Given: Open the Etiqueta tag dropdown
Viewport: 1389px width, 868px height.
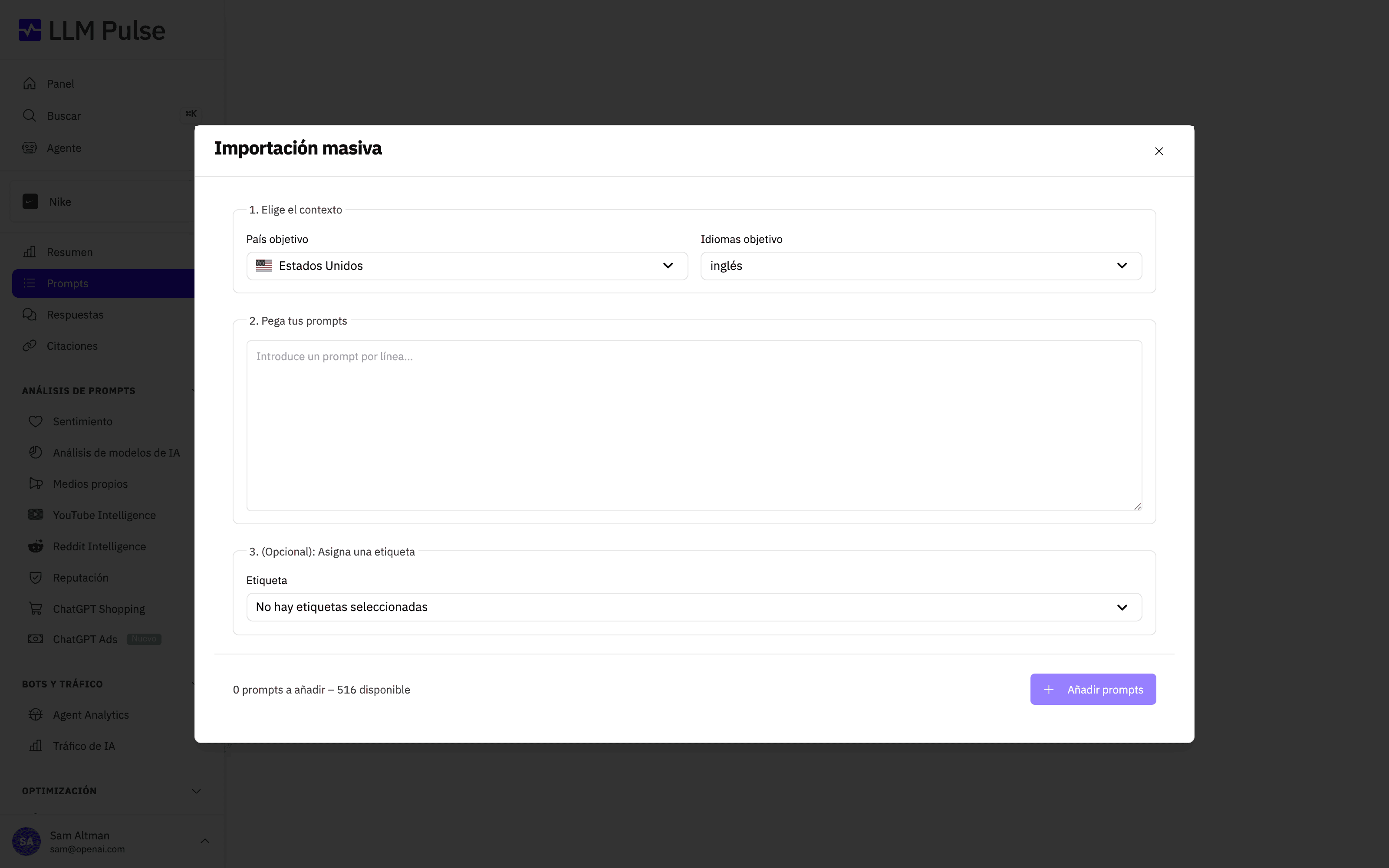Looking at the screenshot, I should 694,607.
